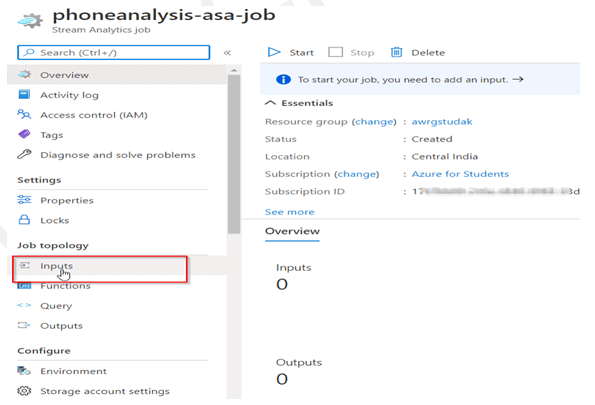Click the phoneanalysis-asa-job title
This screenshot has width=595, height=405.
click(x=164, y=15)
